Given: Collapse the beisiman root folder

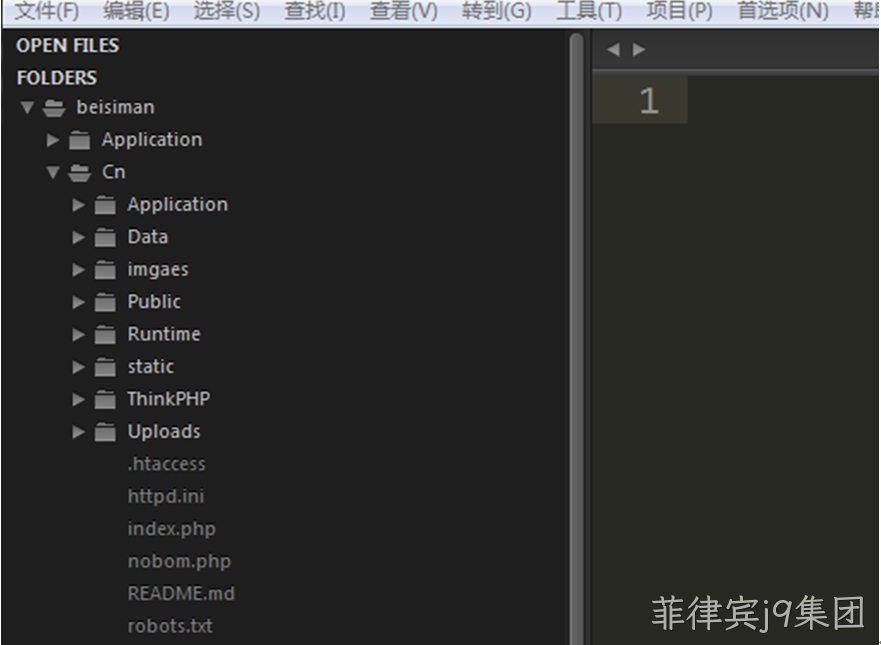Looking at the screenshot, I should [x=27, y=107].
